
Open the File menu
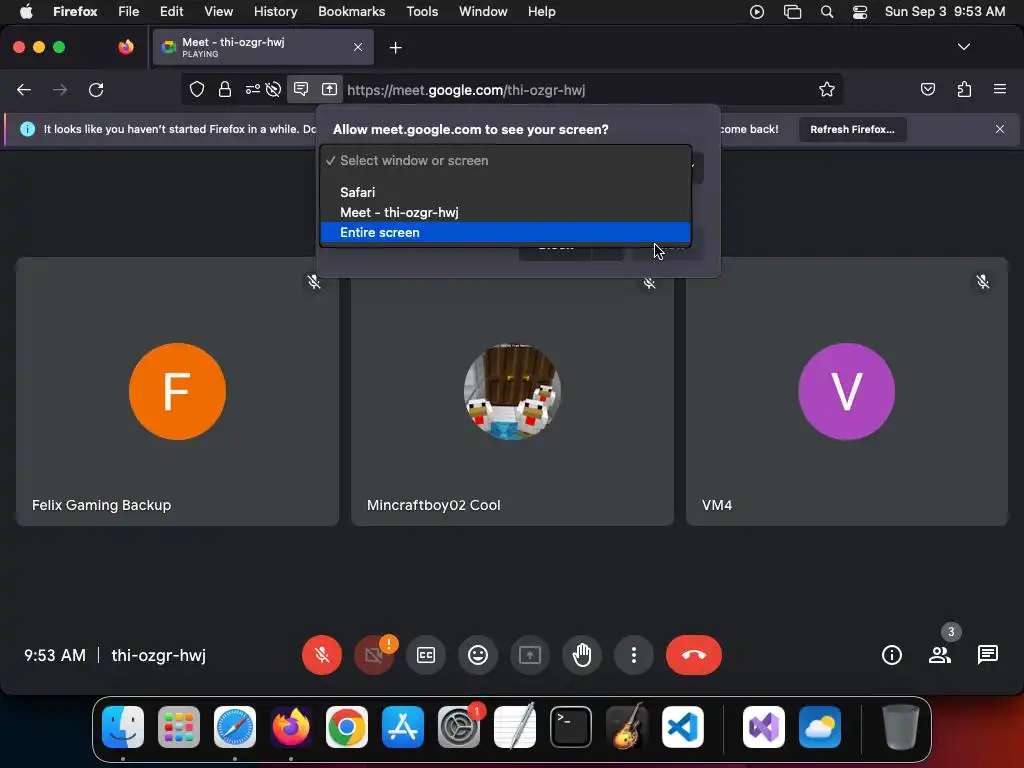tap(129, 12)
